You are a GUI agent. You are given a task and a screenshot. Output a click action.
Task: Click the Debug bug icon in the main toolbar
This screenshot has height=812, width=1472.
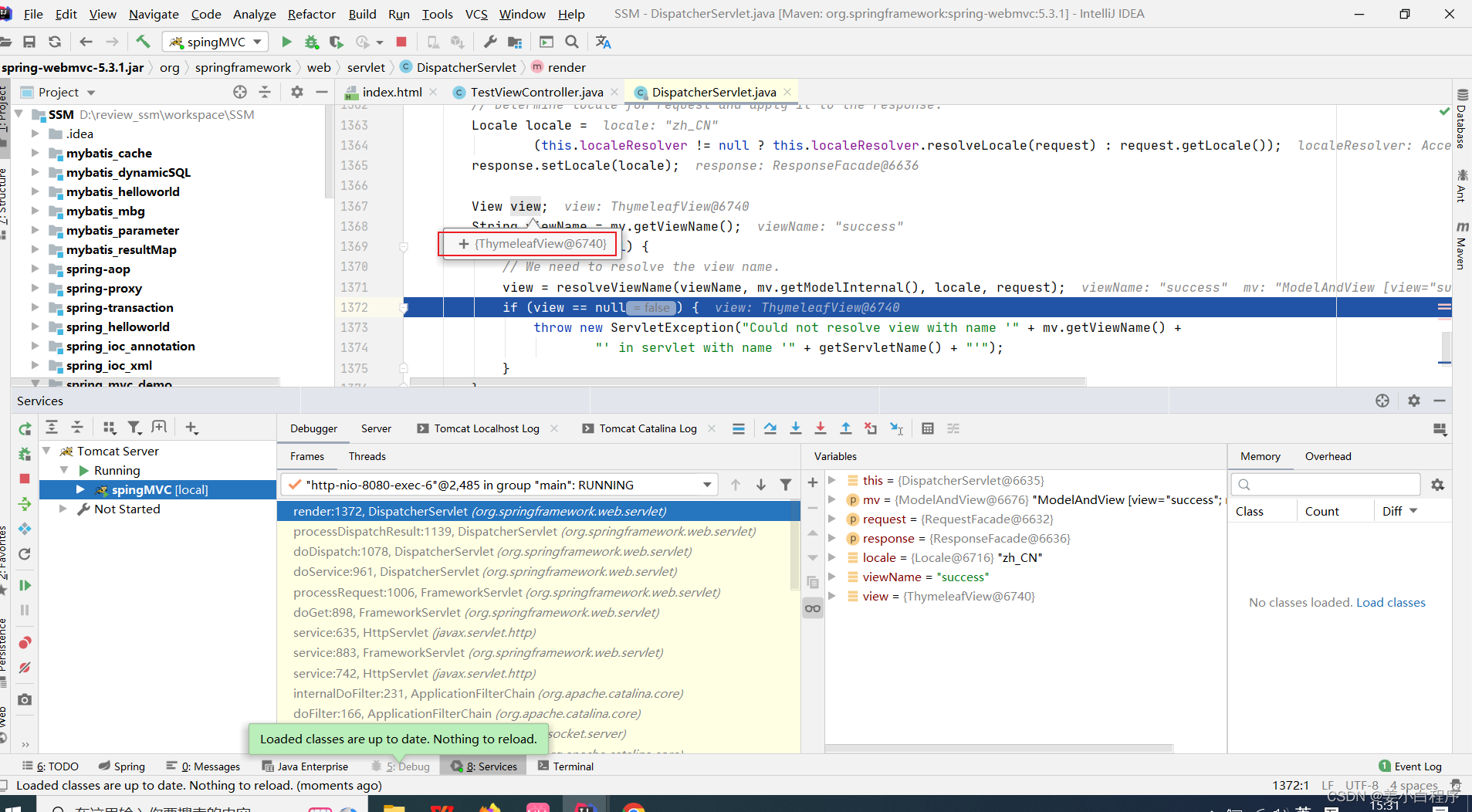click(311, 42)
